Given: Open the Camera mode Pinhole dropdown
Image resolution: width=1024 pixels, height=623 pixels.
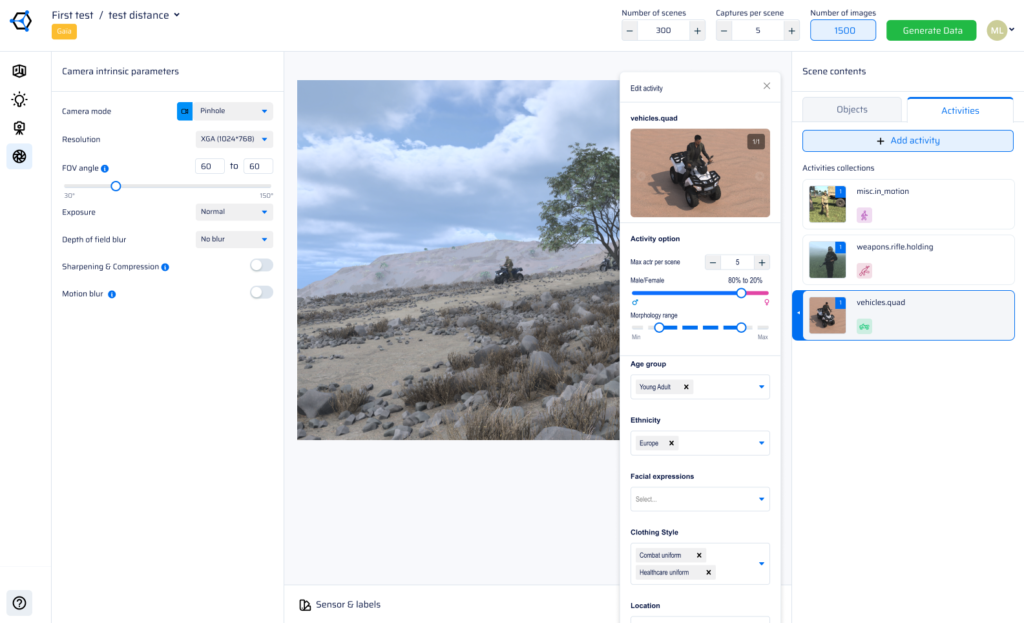Looking at the screenshot, I should click(234, 111).
